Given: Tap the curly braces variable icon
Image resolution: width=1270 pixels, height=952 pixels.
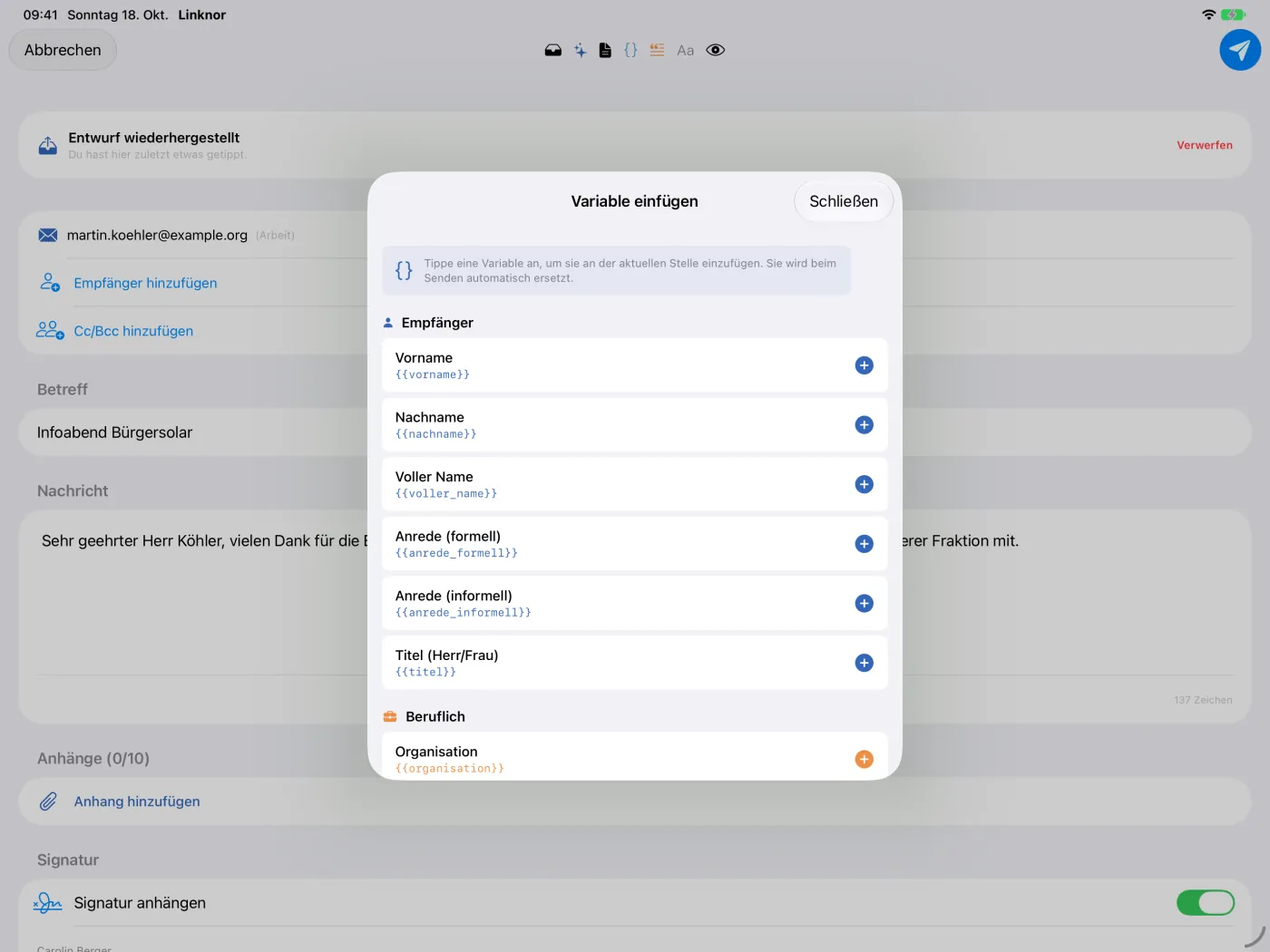Looking at the screenshot, I should click(x=630, y=51).
